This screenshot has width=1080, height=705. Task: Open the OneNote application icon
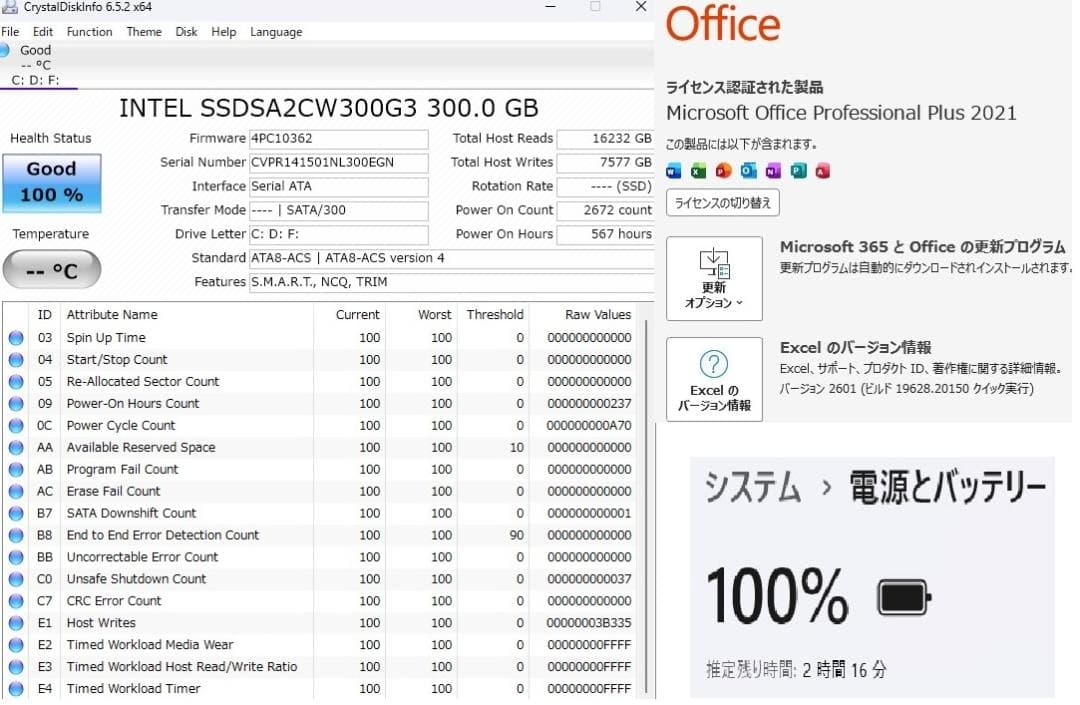pyautogui.click(x=773, y=171)
